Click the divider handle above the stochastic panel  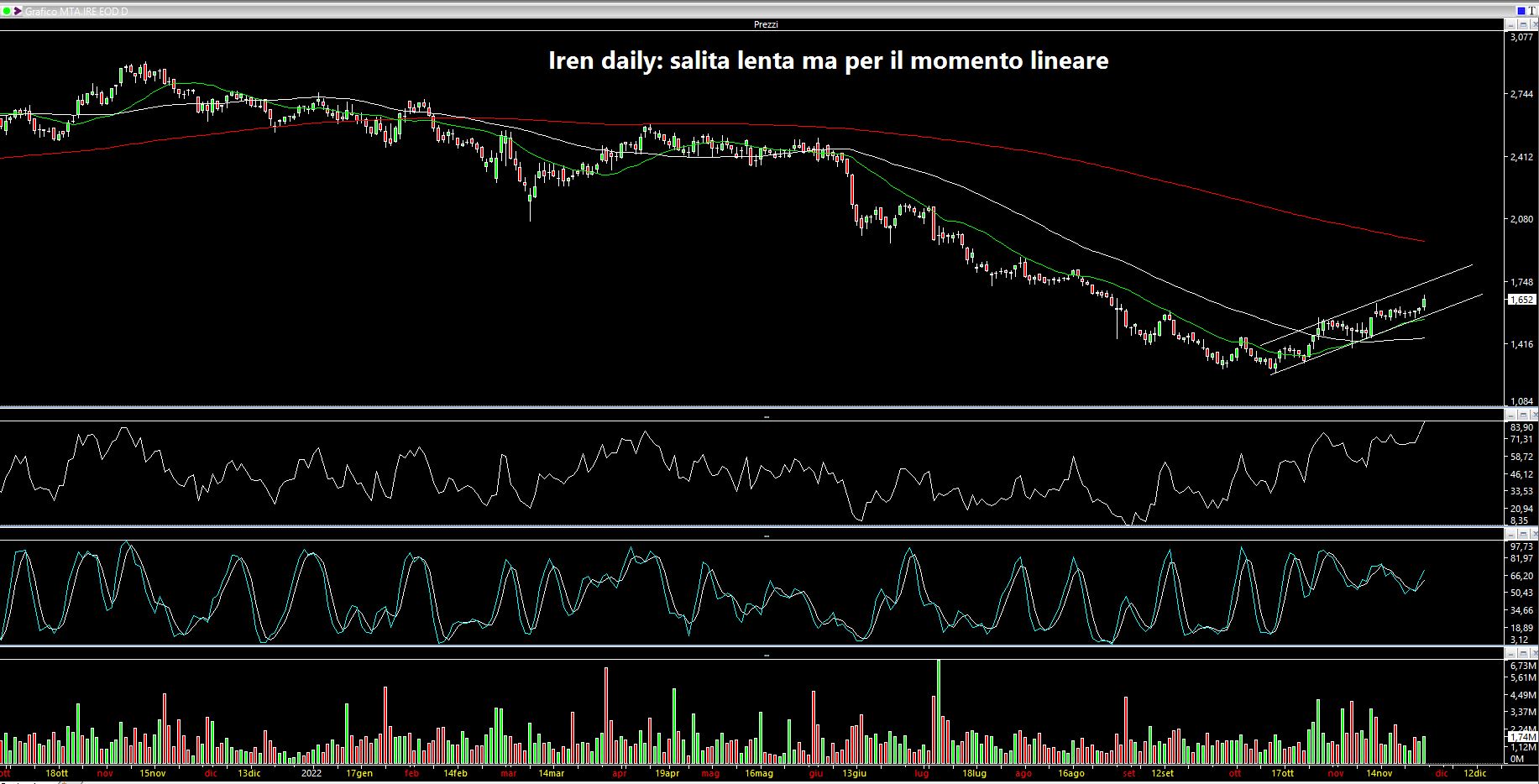click(x=766, y=535)
